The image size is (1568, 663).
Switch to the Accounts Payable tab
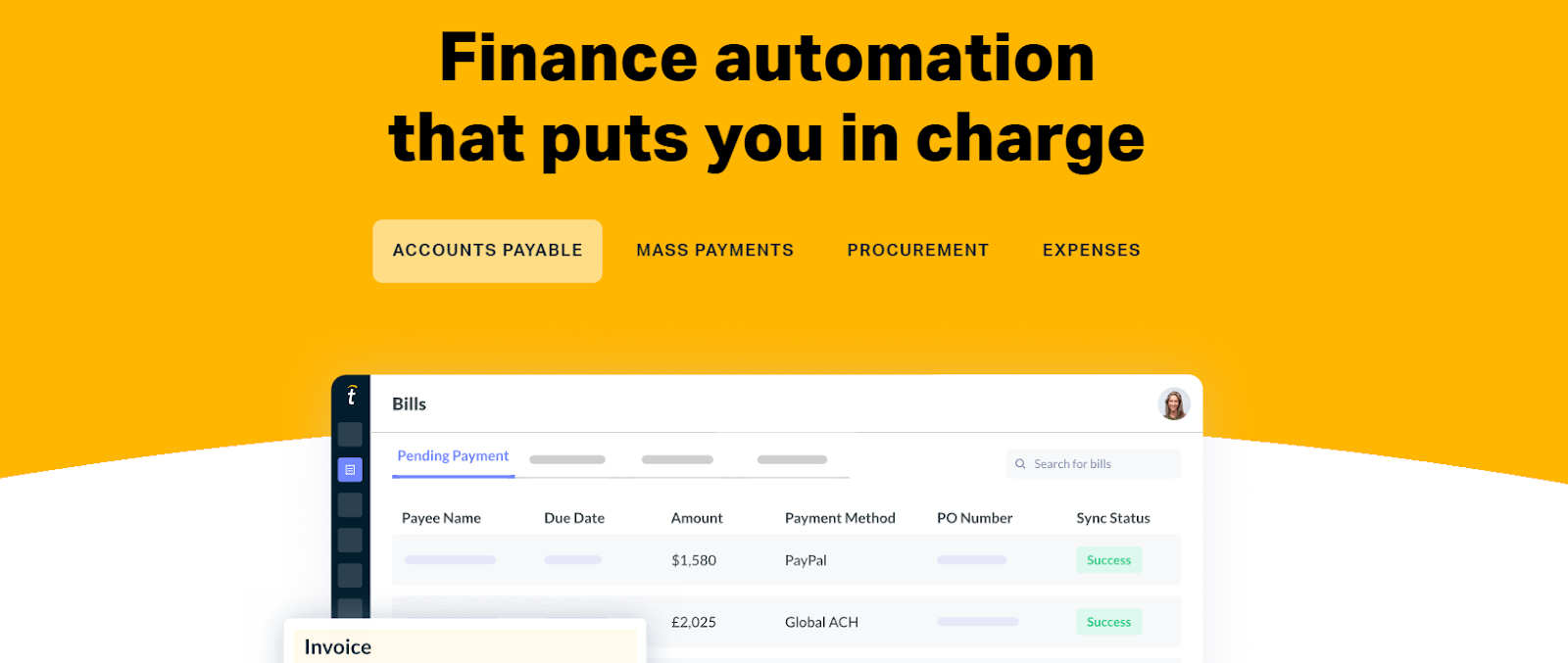click(487, 251)
